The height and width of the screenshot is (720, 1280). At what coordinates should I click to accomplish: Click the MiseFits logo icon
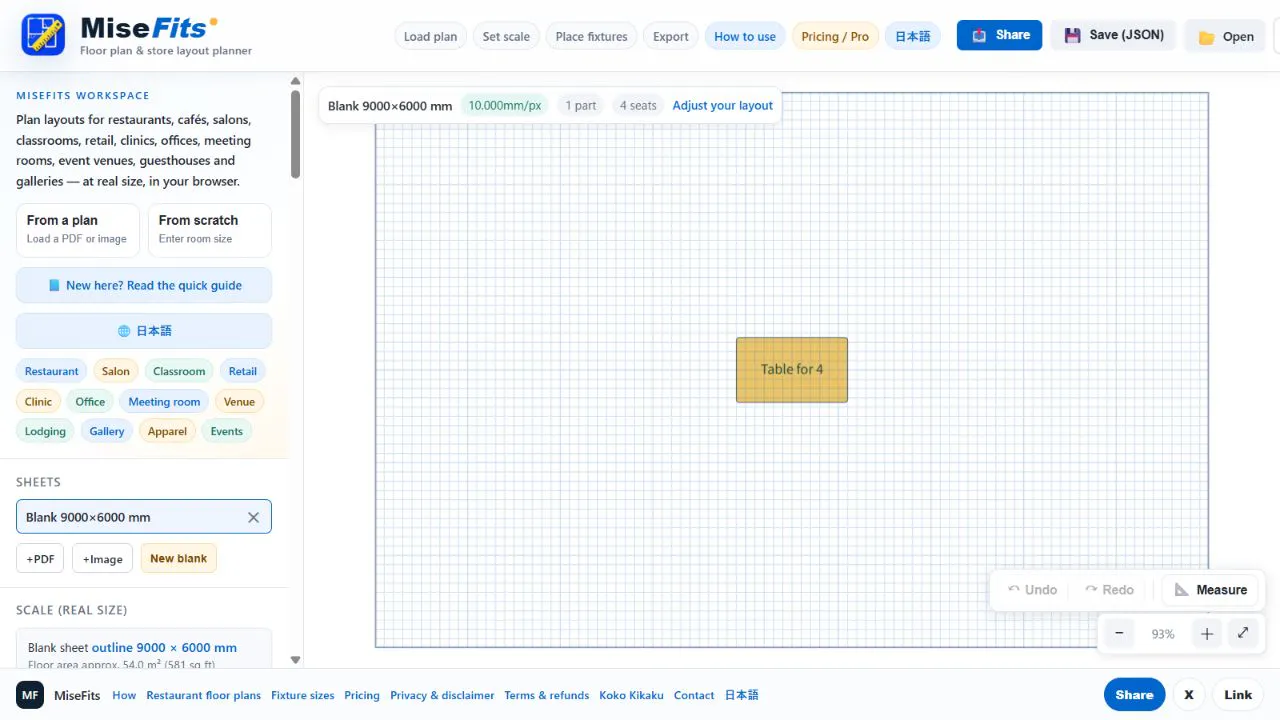pyautogui.click(x=43, y=35)
